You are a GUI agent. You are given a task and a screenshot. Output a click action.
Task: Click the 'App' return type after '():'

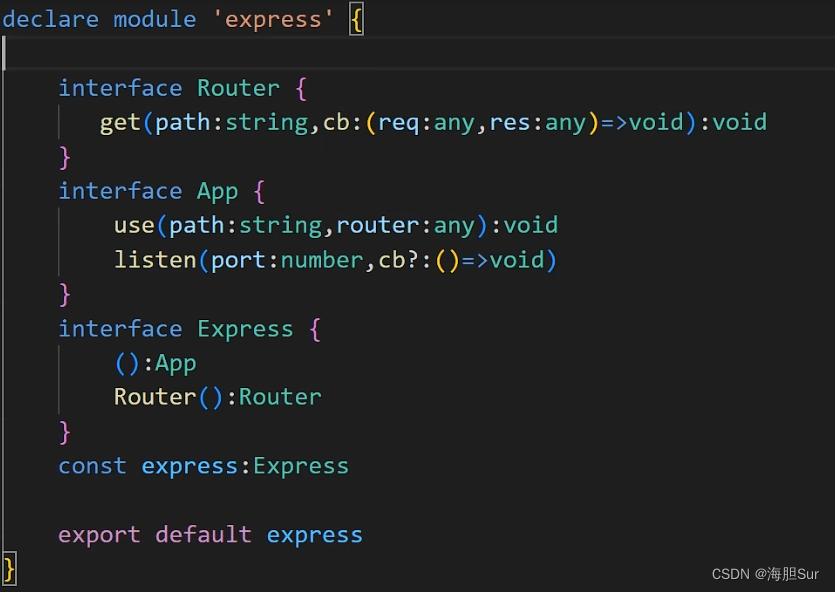click(x=176, y=364)
